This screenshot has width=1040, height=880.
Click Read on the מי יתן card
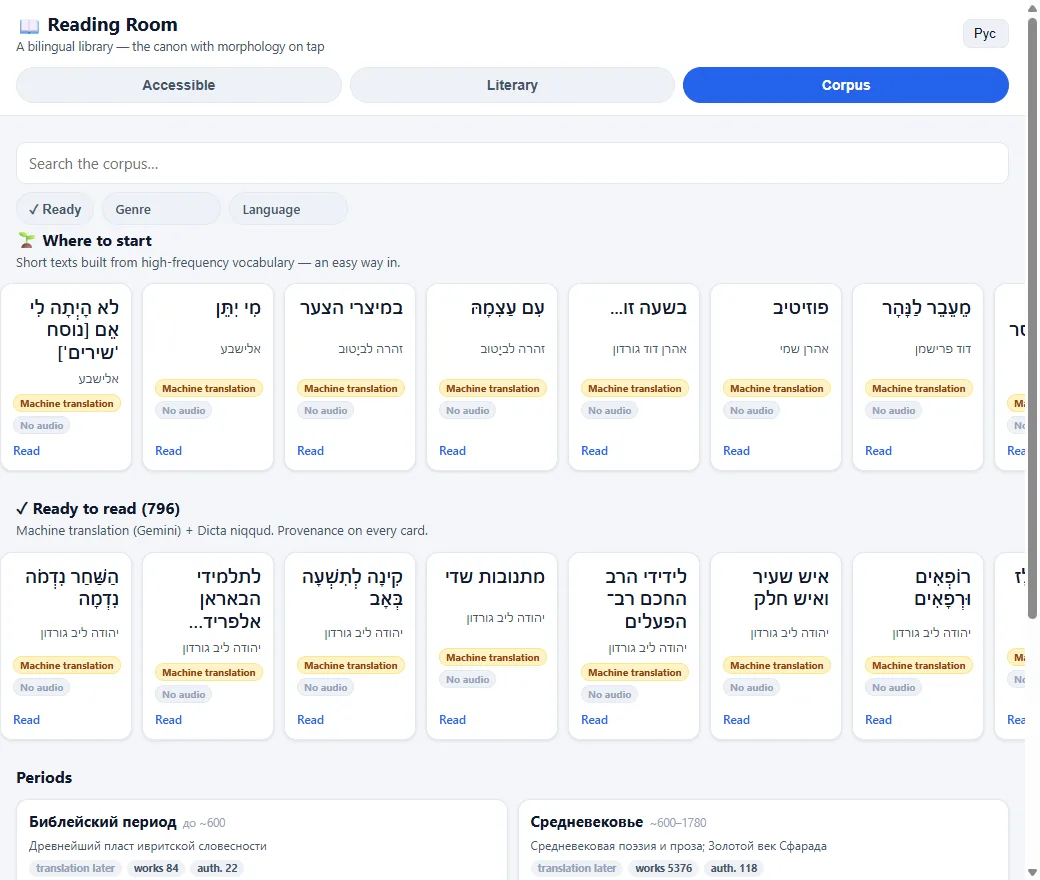[x=168, y=451]
